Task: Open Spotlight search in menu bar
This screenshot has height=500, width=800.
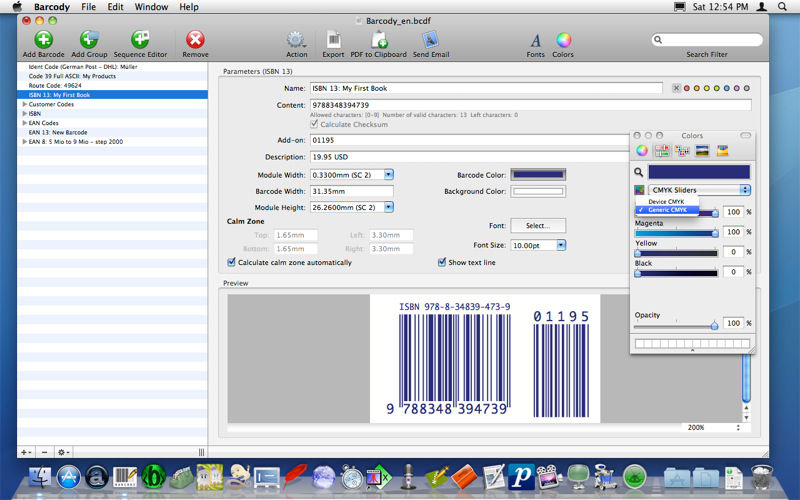Action: (782, 7)
